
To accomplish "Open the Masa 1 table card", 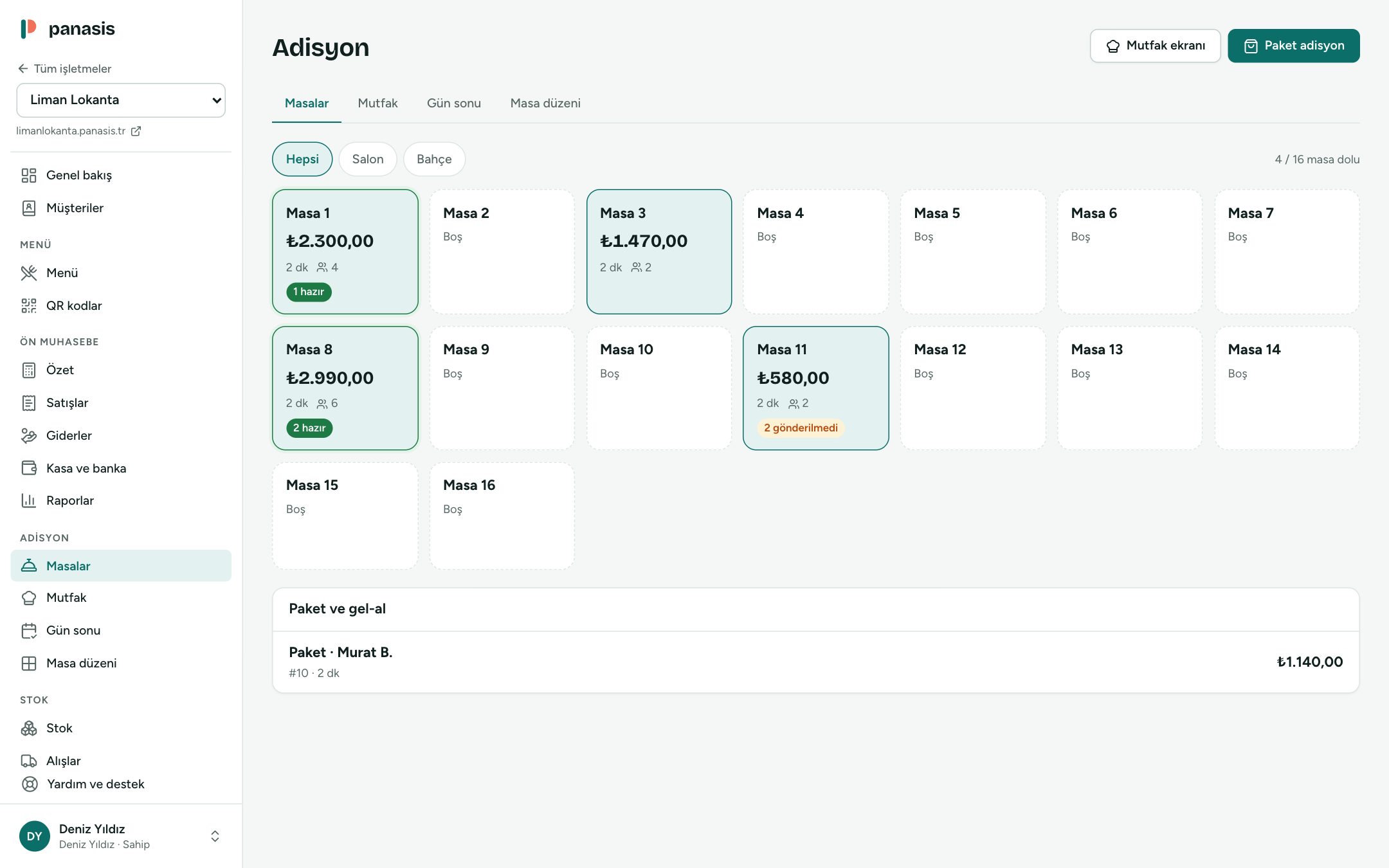I will click(345, 252).
